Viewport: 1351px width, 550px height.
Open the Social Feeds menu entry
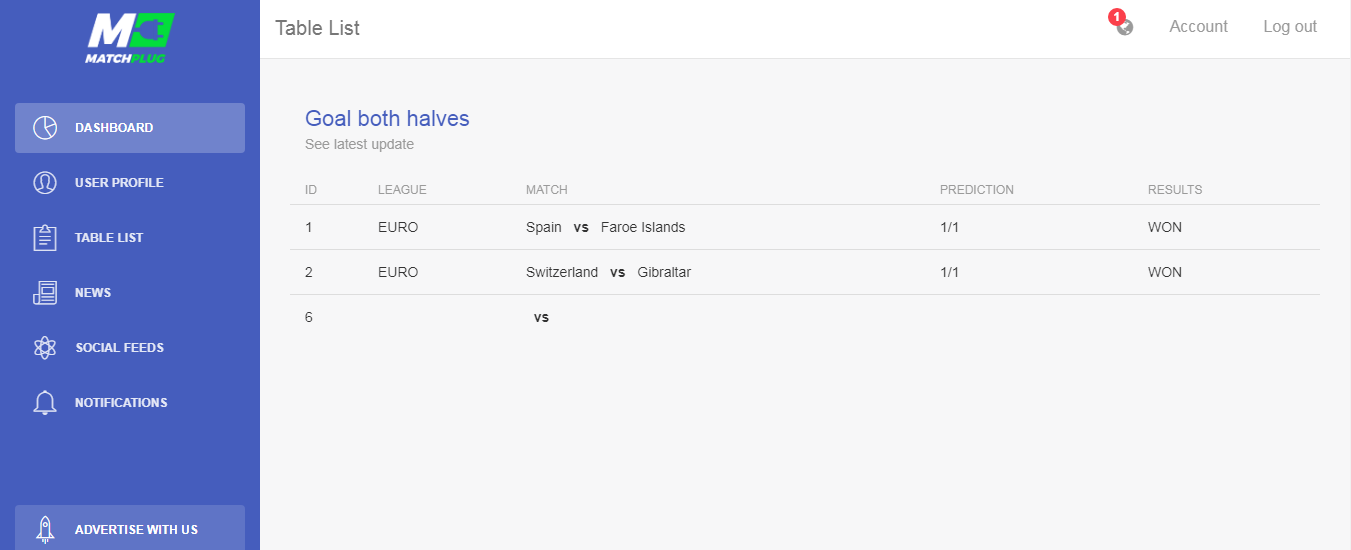pos(130,348)
